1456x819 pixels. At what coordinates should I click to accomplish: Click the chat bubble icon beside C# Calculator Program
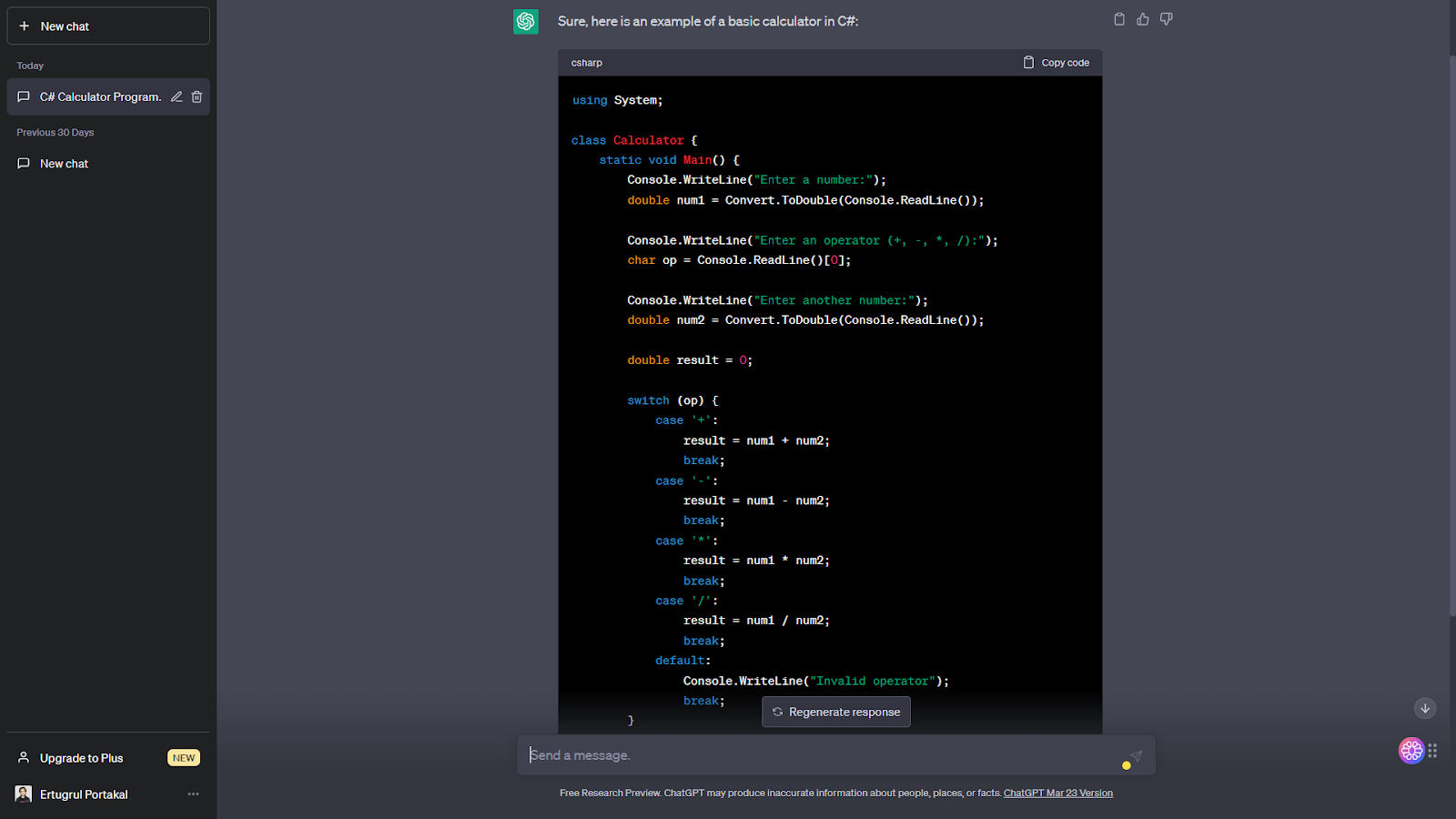point(24,96)
